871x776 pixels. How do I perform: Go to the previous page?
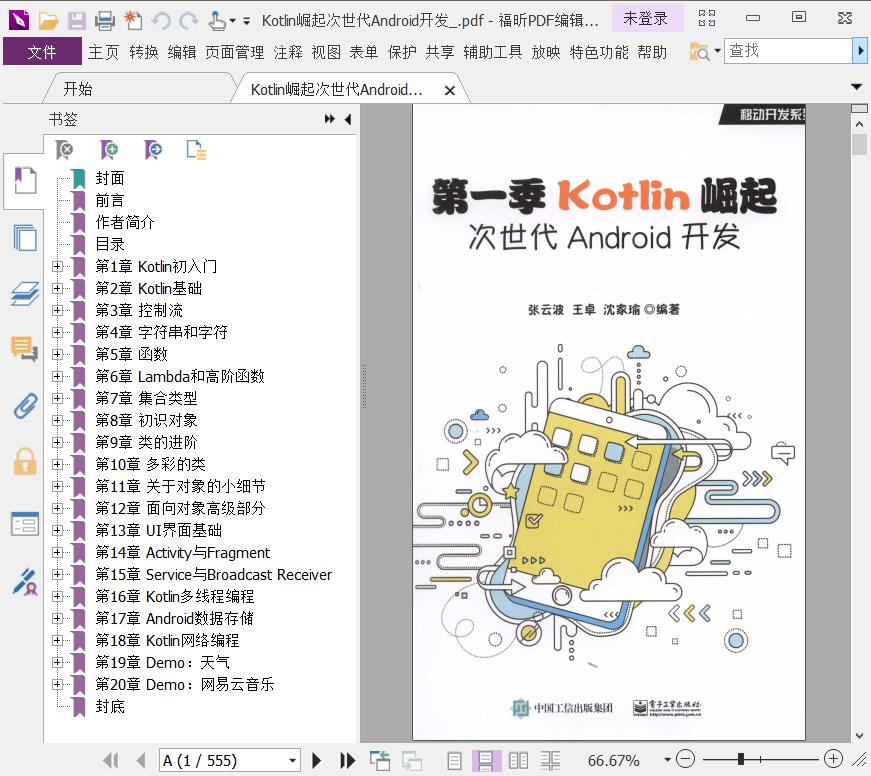coord(141,760)
